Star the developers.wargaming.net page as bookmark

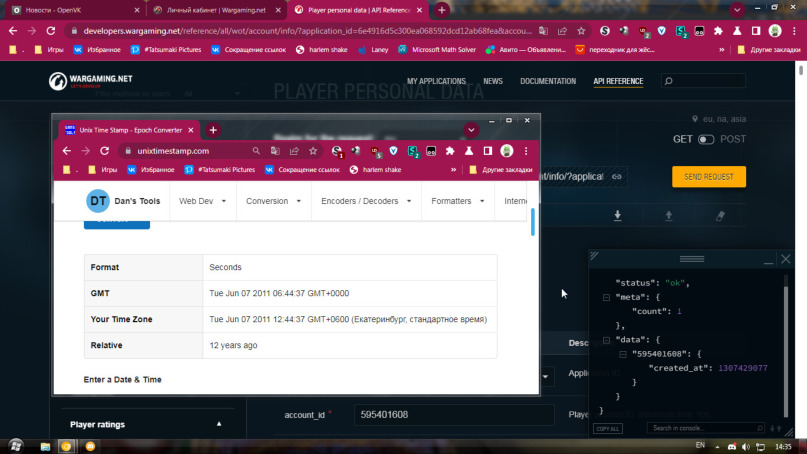click(x=581, y=31)
